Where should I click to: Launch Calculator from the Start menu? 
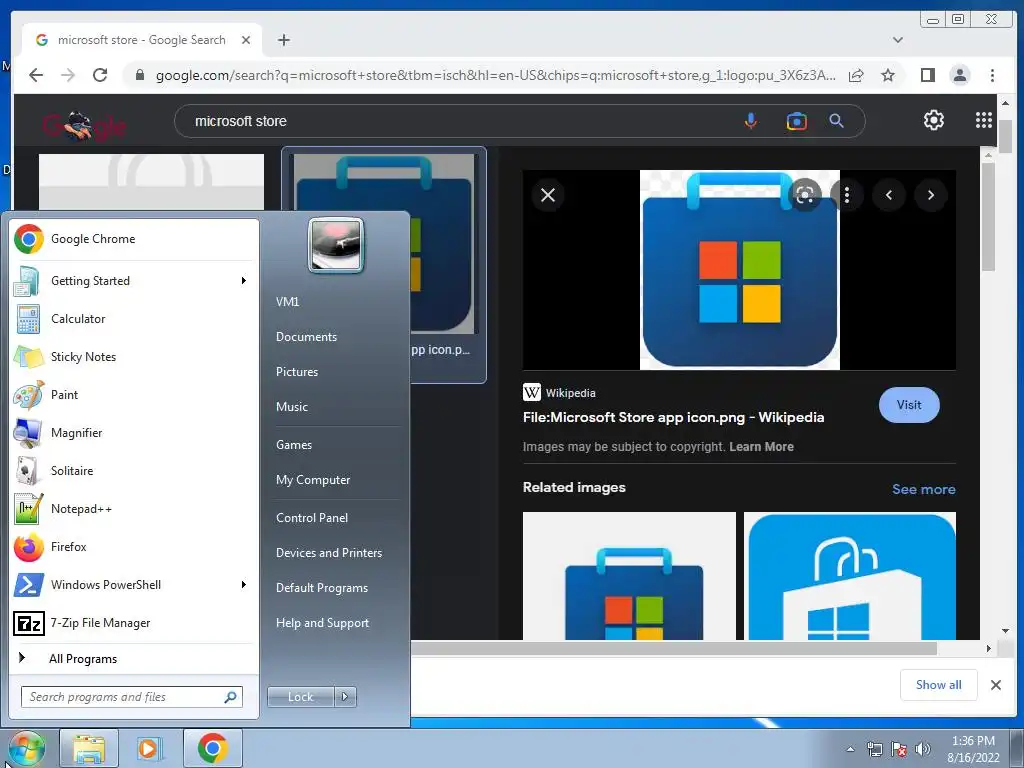pos(134,319)
